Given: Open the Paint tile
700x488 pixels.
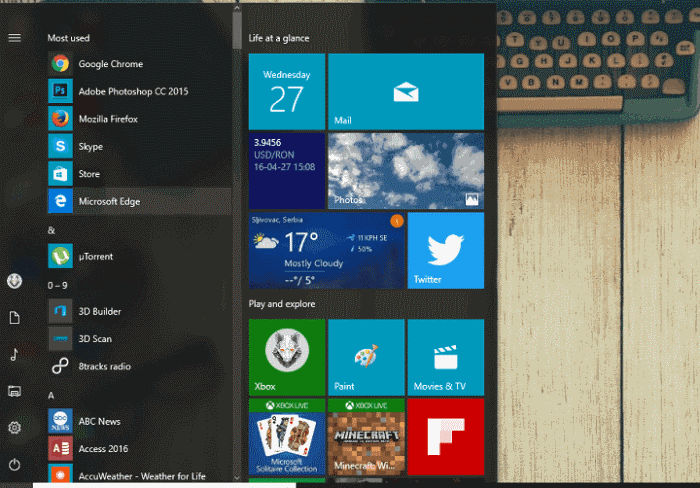Looking at the screenshot, I should [366, 357].
